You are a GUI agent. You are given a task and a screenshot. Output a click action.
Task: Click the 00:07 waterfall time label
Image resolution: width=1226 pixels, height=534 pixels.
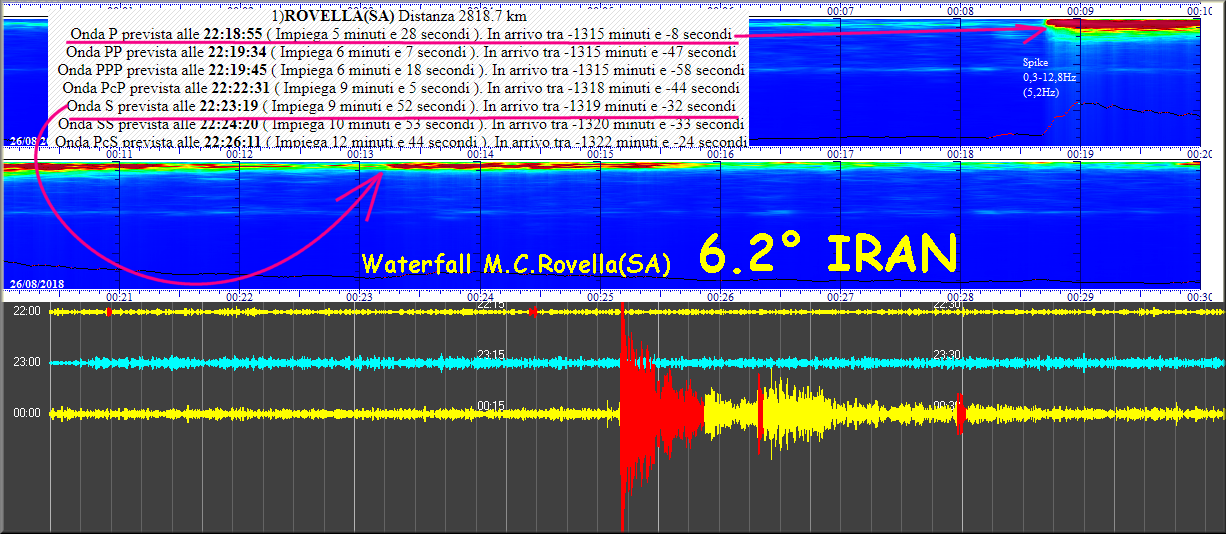coord(841,11)
